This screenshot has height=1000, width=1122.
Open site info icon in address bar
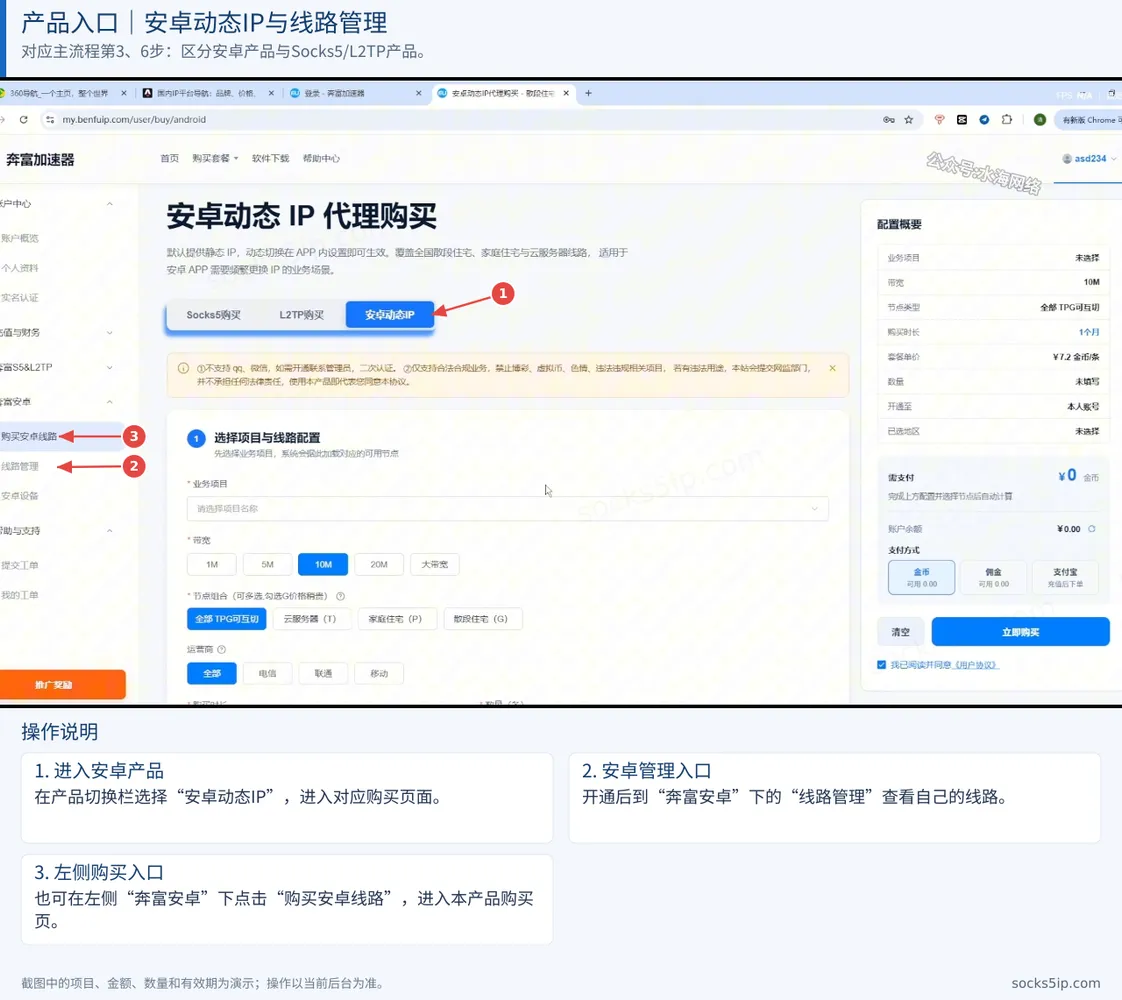pos(49,119)
